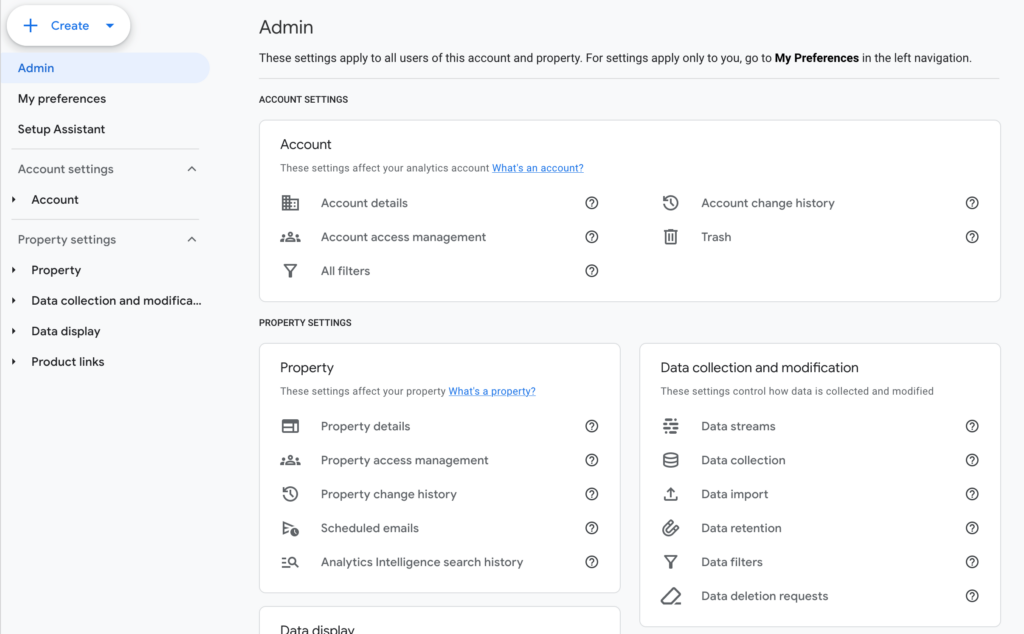Select Account item in sidebar tree
This screenshot has width=1024, height=634.
click(x=55, y=200)
